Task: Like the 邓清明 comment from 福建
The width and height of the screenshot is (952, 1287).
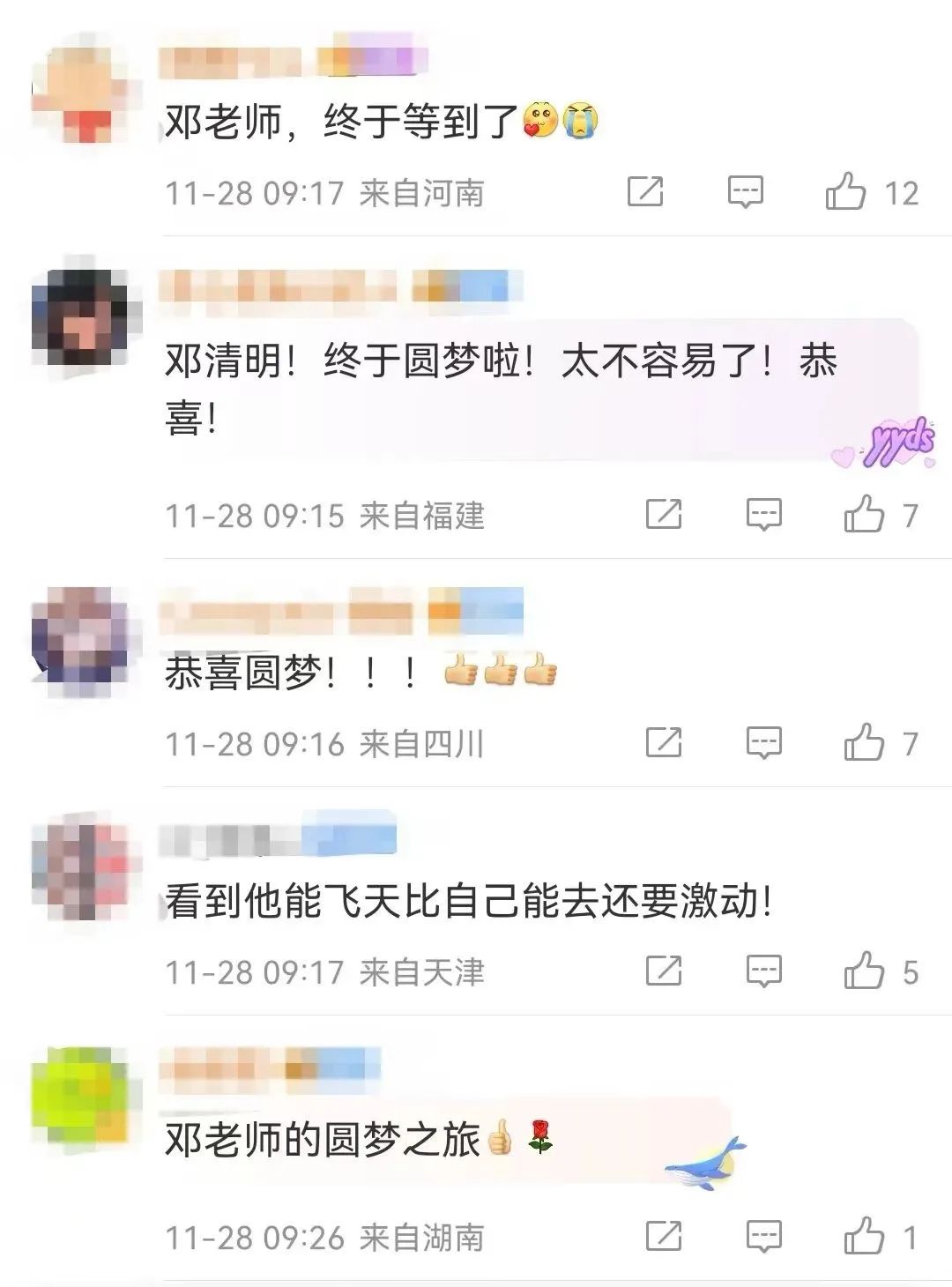Action: coord(864,514)
